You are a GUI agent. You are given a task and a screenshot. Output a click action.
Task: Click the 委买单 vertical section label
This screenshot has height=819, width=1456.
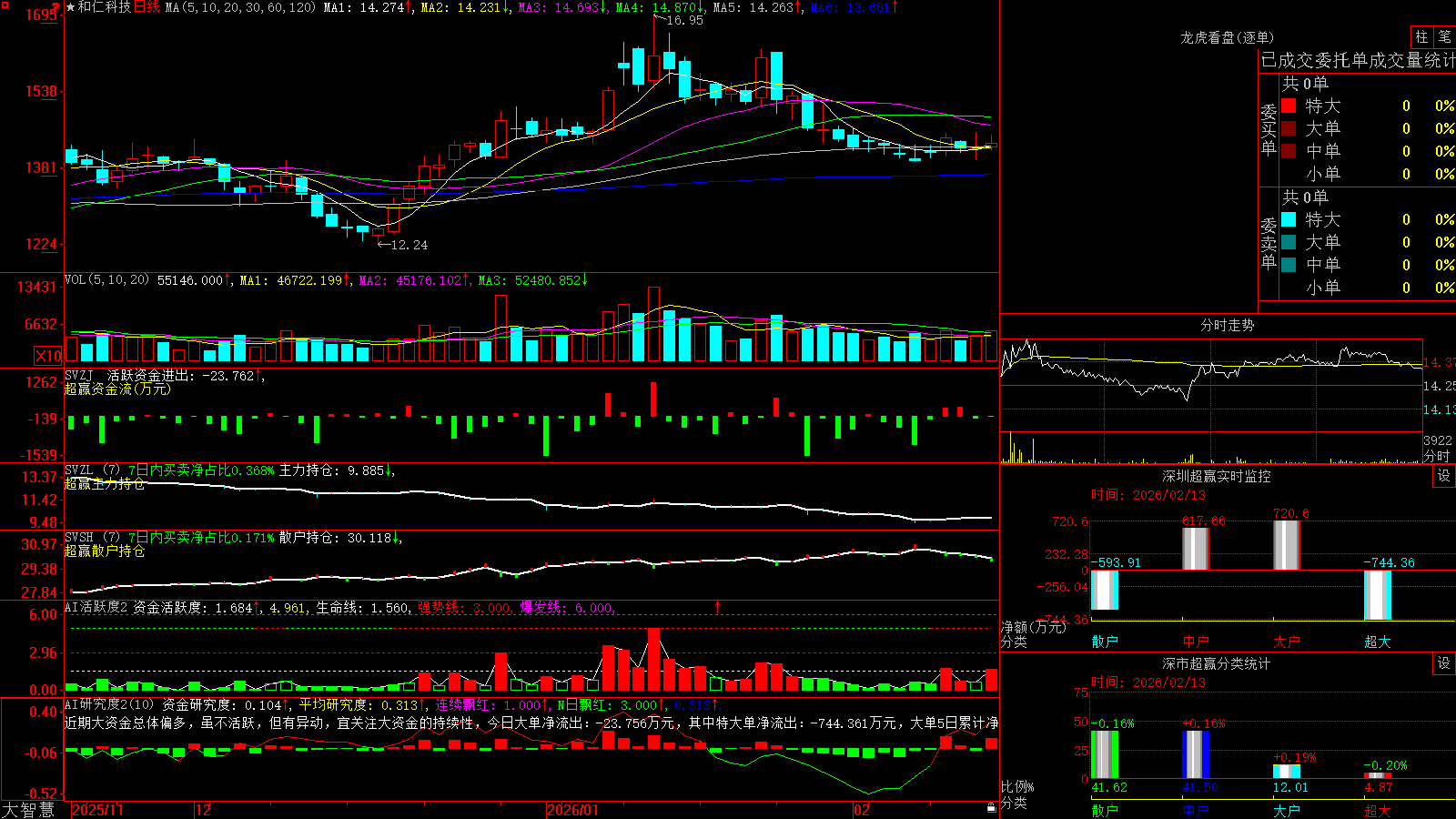click(1269, 128)
